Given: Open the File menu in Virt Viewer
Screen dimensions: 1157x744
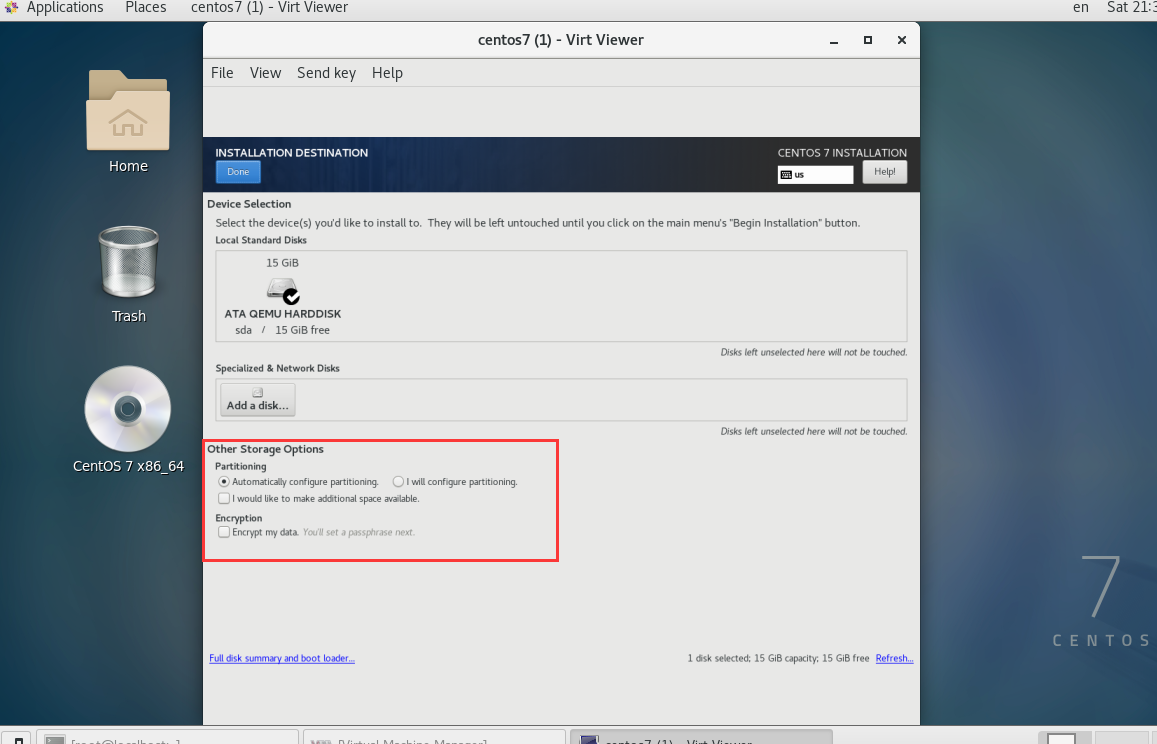Looking at the screenshot, I should [x=222, y=72].
